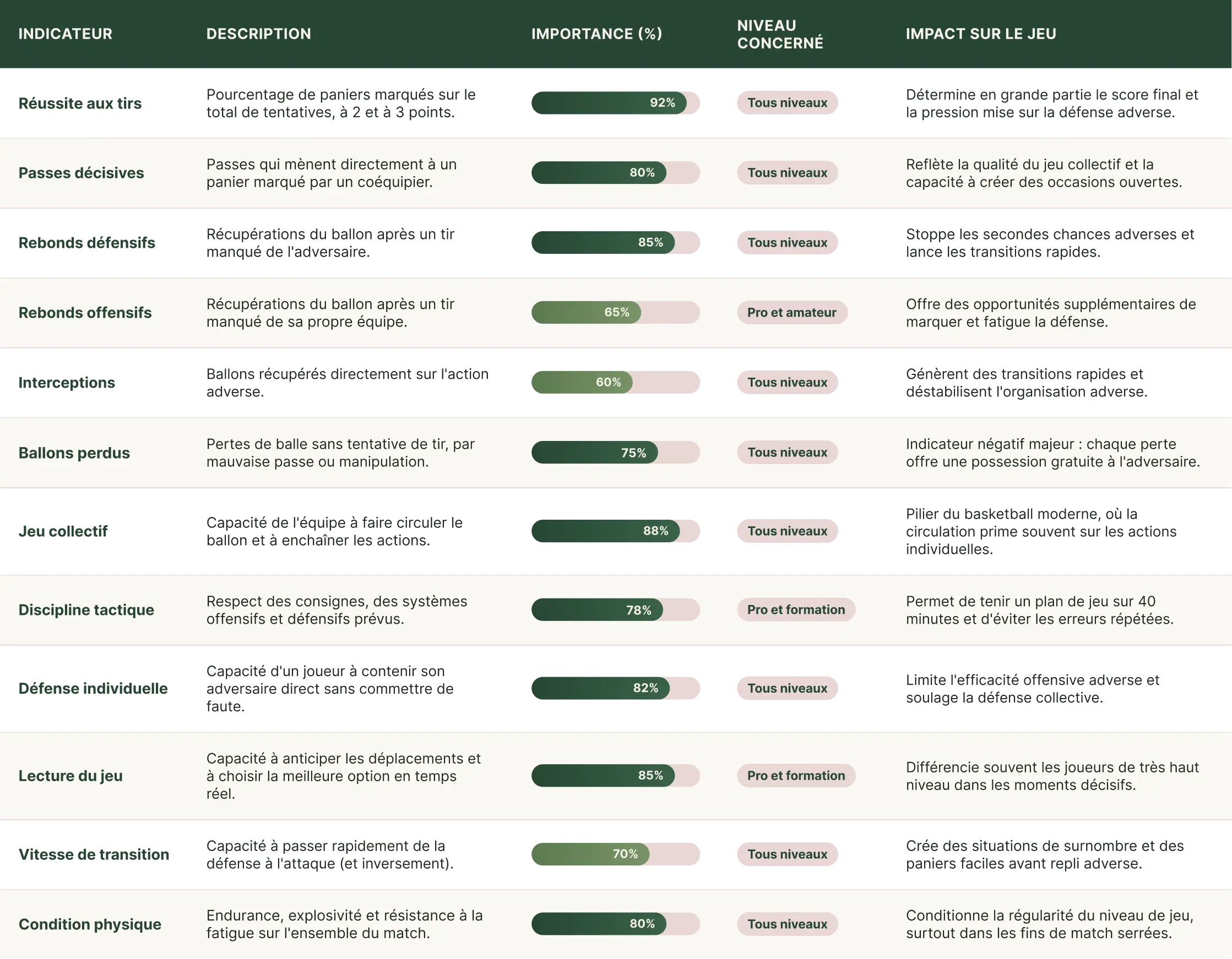Click Pro et formation badge for Discipline tactique

(x=796, y=609)
